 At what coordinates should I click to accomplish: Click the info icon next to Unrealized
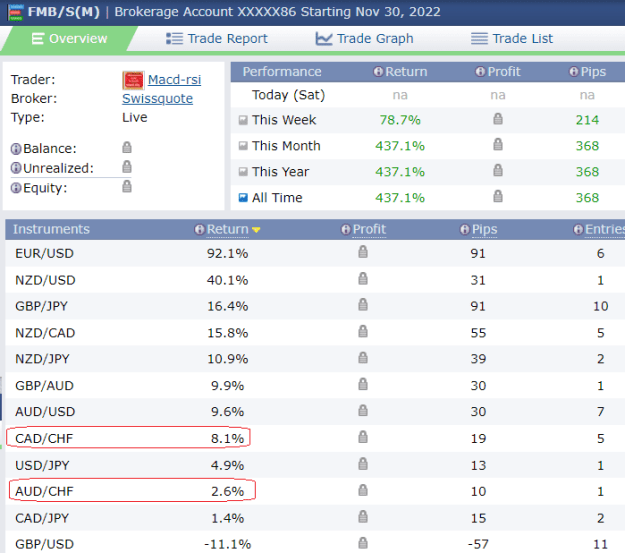[x=16, y=168]
